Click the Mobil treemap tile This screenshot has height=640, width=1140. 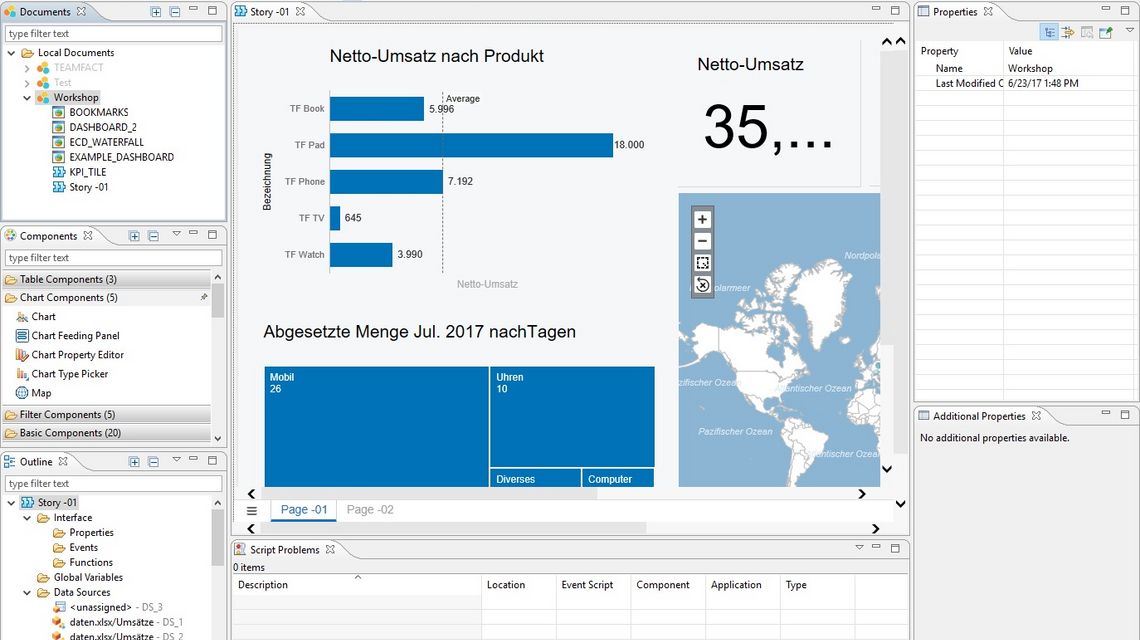click(377, 426)
